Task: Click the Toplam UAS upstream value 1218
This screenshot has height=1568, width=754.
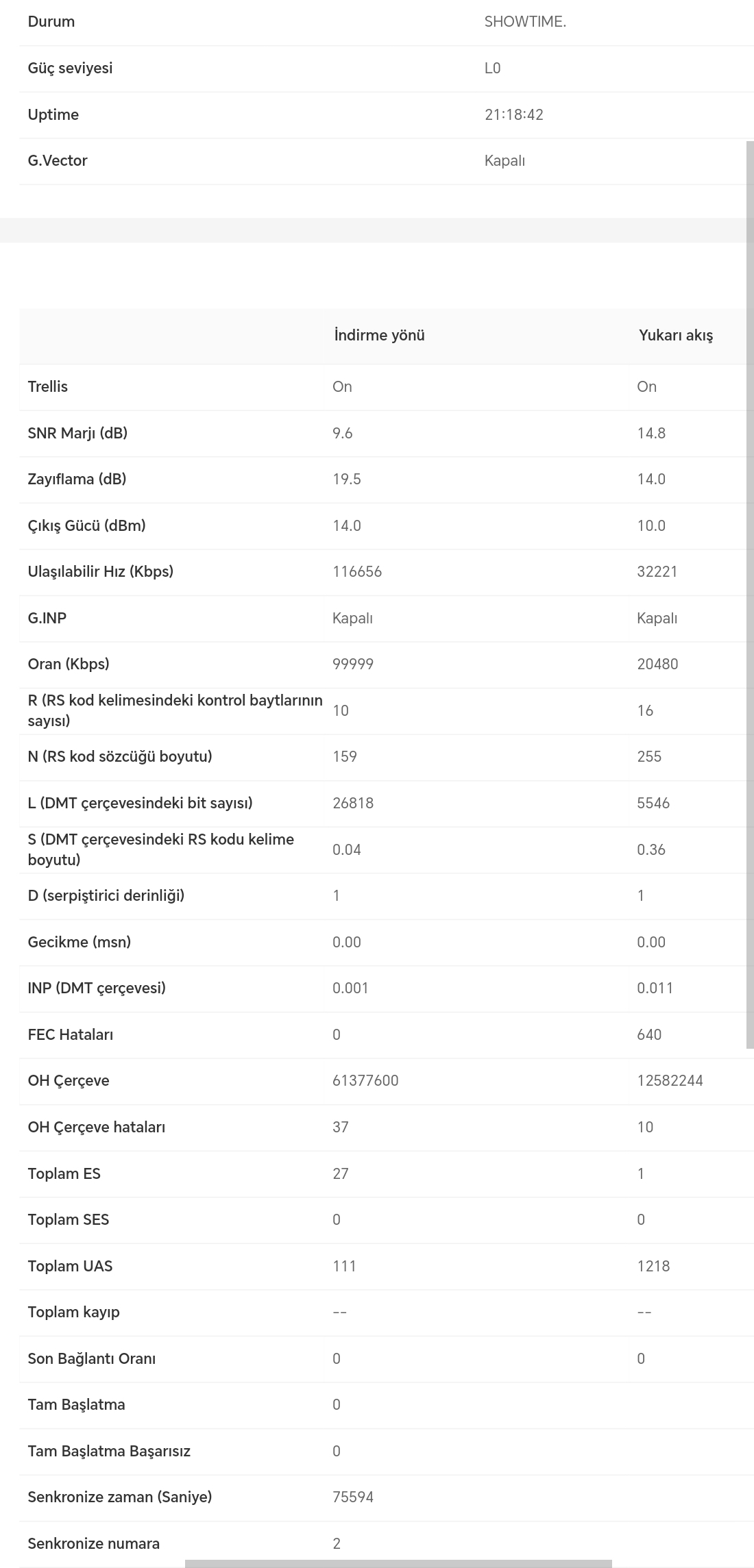Action: (653, 1267)
